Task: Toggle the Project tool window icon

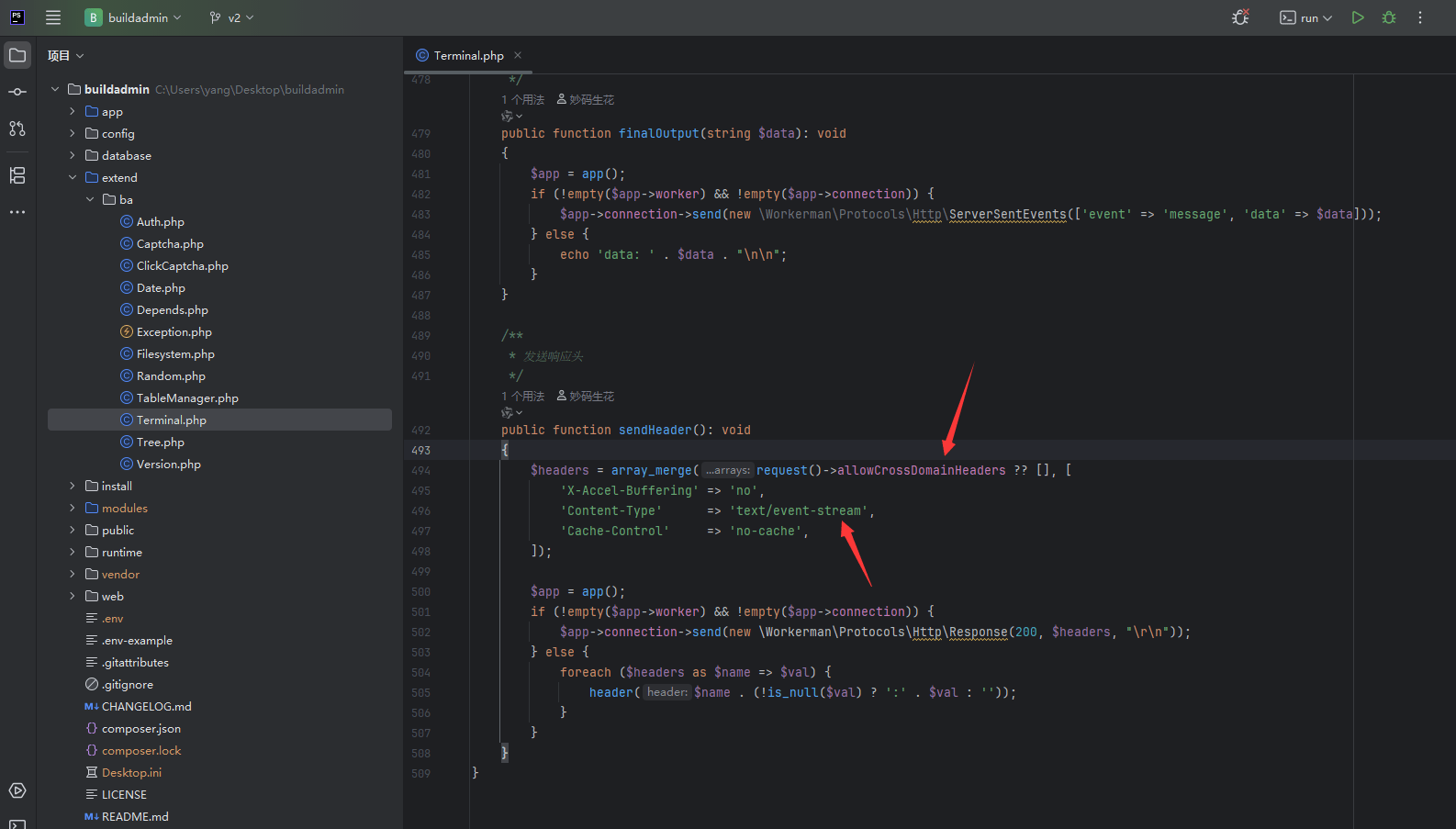Action: coord(17,56)
